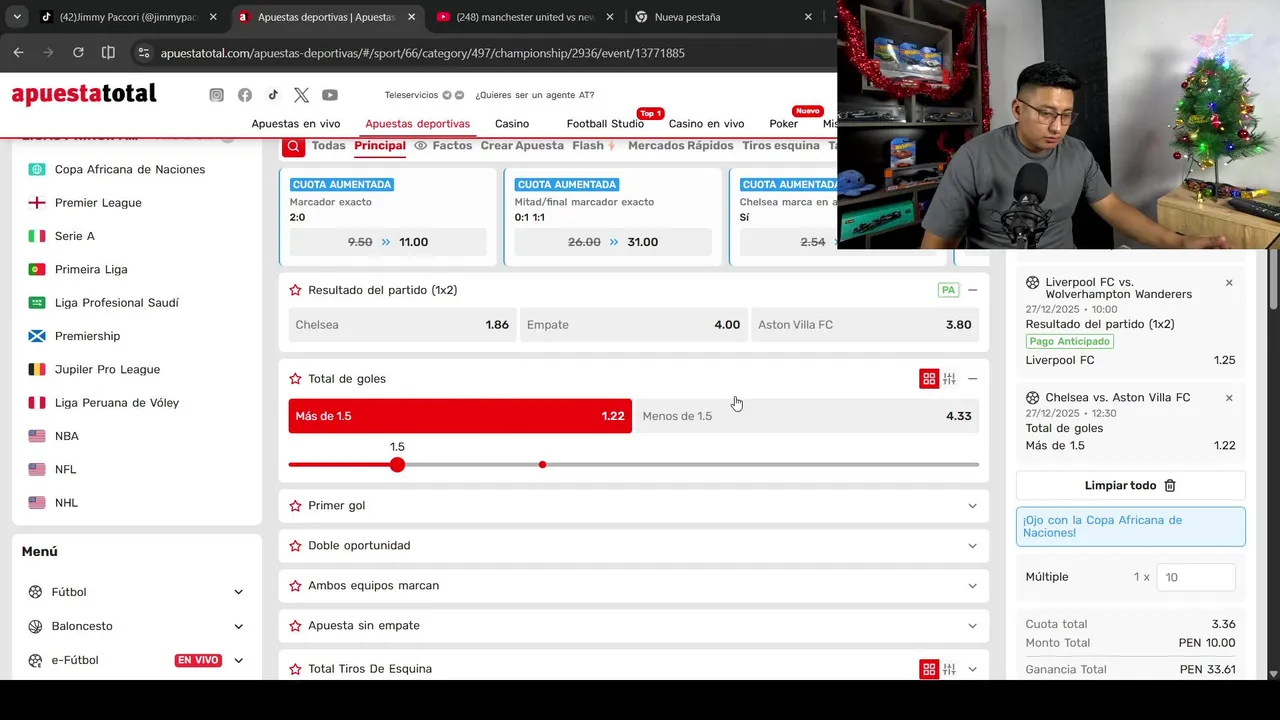Favorite the Resultado del partido market star
1280x720 pixels.
pos(295,290)
